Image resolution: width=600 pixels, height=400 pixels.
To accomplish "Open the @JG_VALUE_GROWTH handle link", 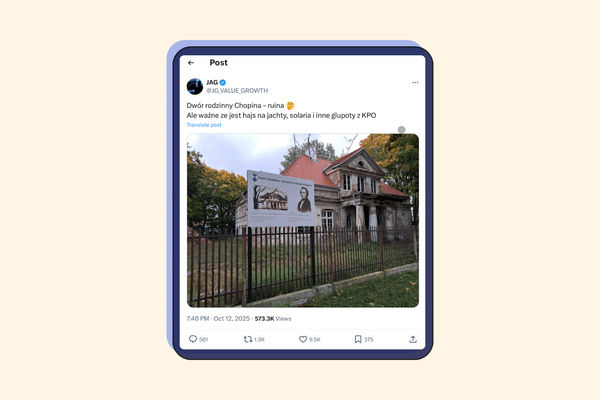I will pos(237,91).
